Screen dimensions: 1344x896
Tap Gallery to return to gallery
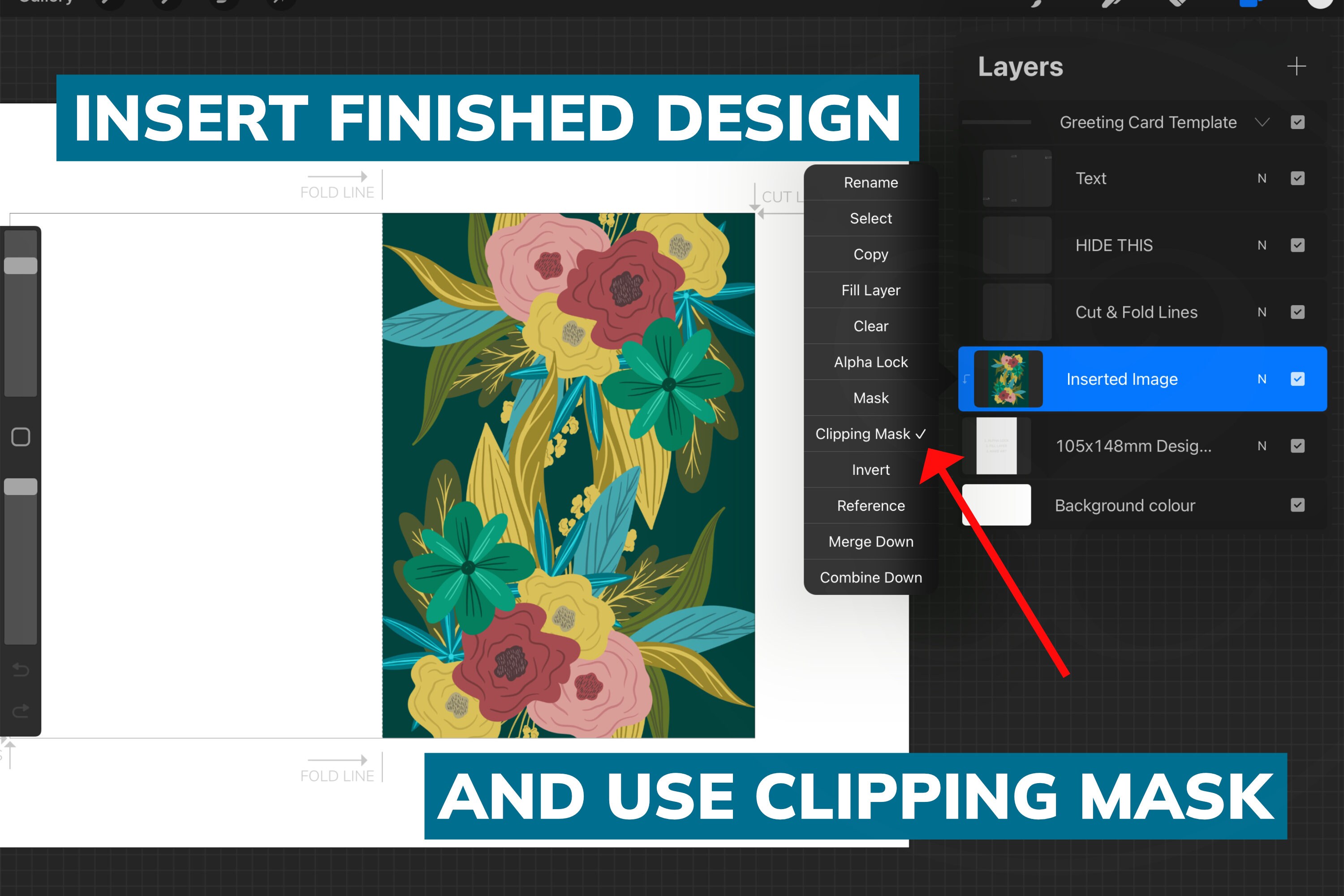[46, 3]
